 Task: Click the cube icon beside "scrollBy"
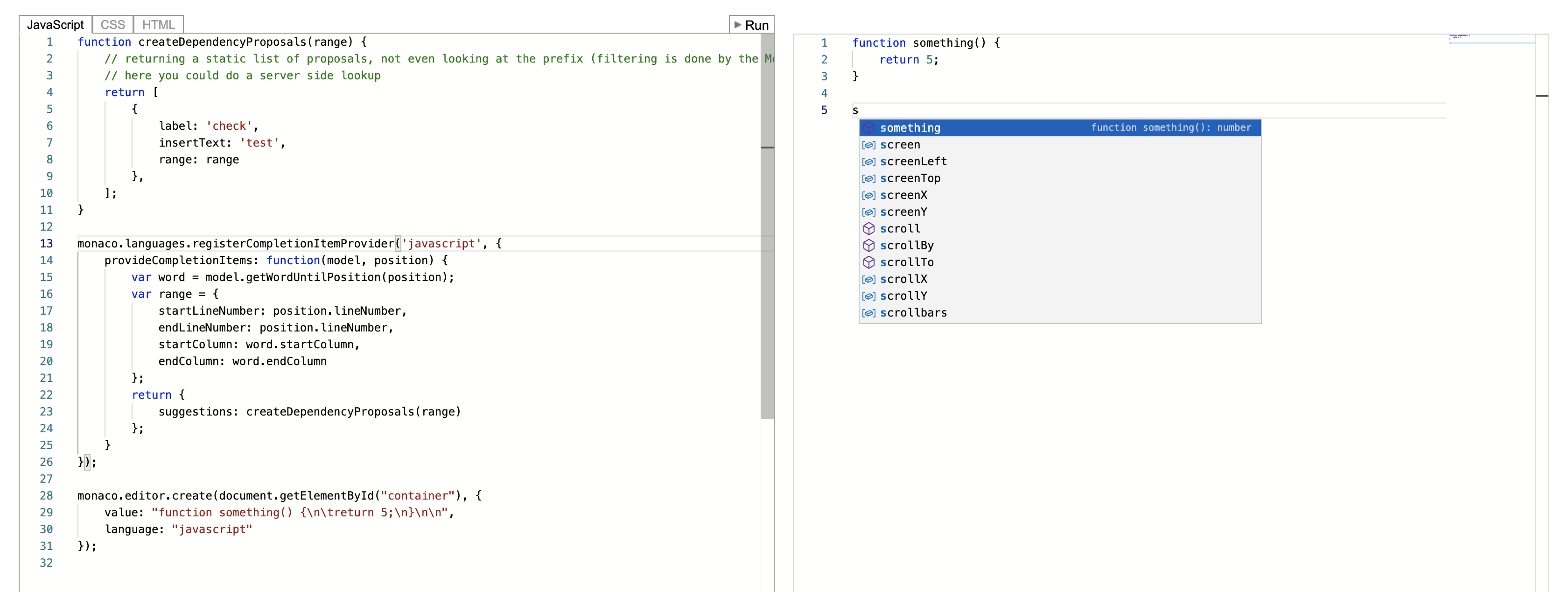pyautogui.click(x=869, y=246)
